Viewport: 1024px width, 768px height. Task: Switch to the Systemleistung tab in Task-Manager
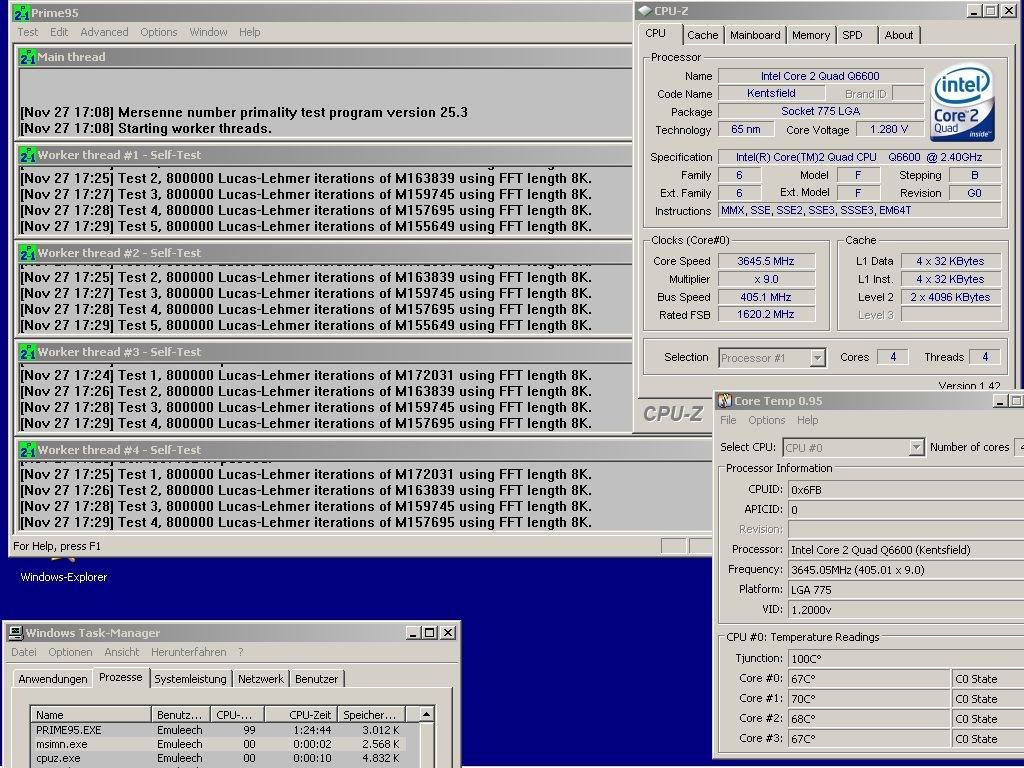pyautogui.click(x=190, y=679)
